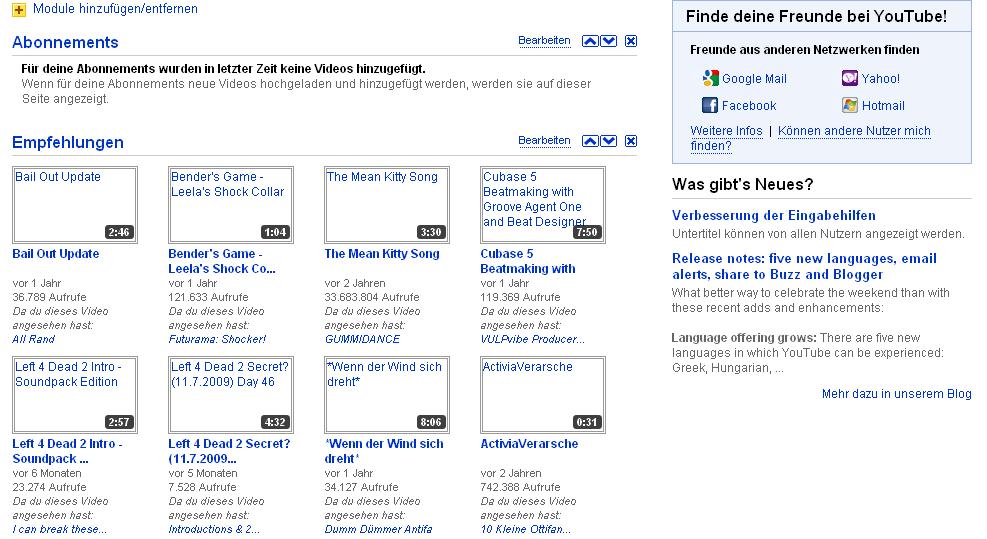Click the Was gibt's Neues? heading
Screen dimensions: 987x539
tap(743, 184)
